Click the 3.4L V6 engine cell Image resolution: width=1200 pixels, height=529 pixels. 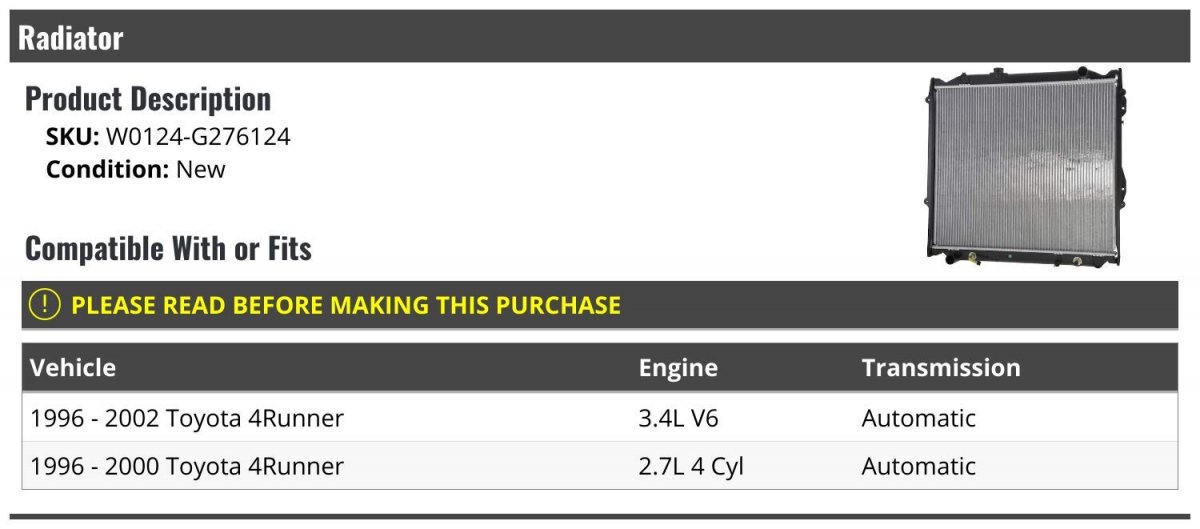(x=678, y=418)
